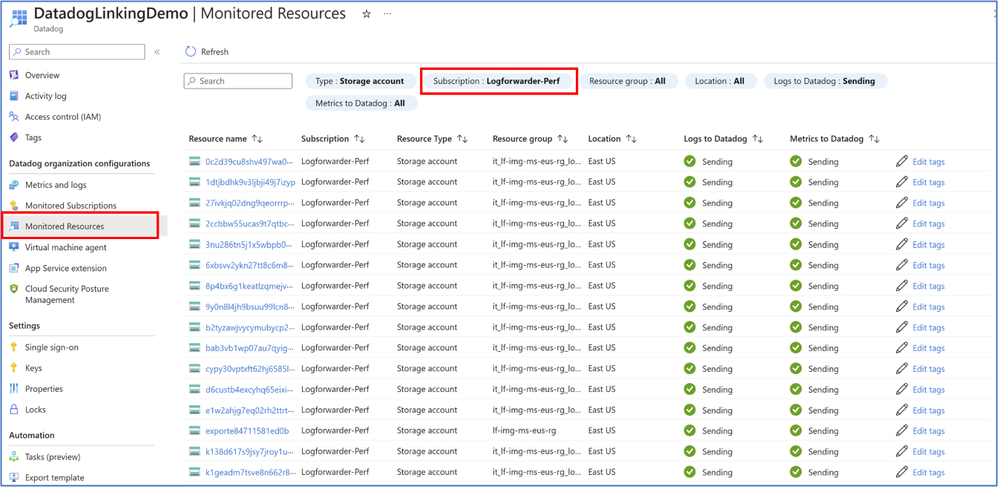This screenshot has height=487, width=998.
Task: Go to Access control (IAM)
Action: click(62, 116)
